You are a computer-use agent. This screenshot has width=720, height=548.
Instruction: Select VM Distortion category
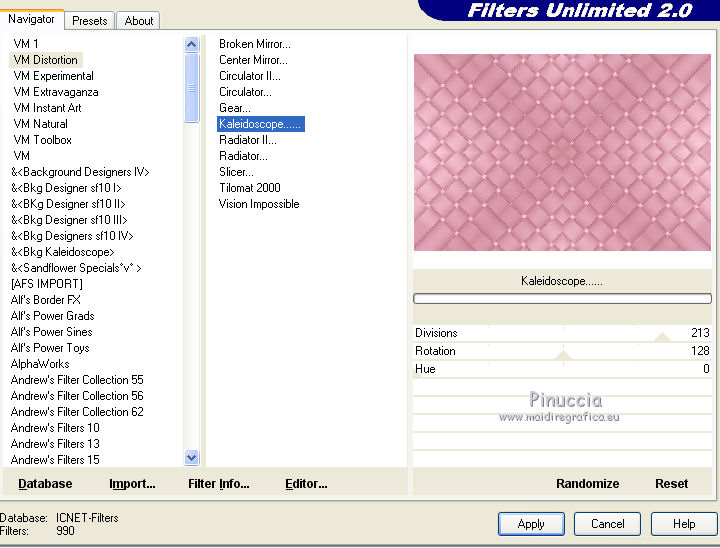45,60
